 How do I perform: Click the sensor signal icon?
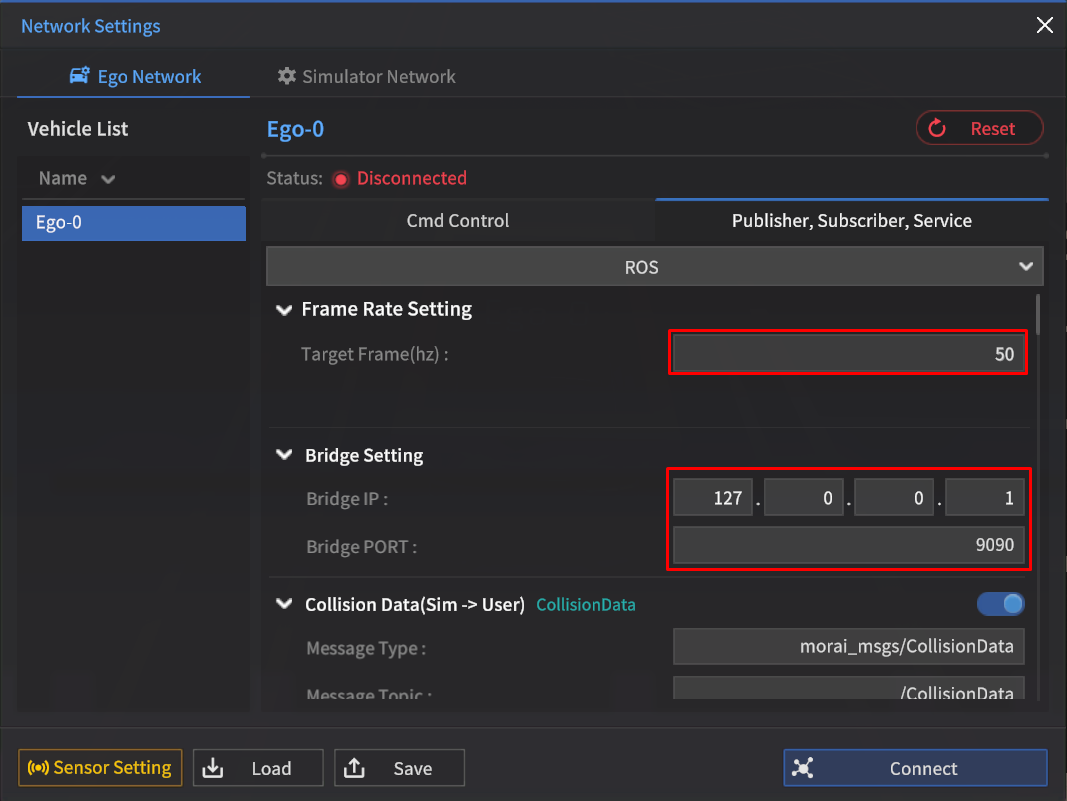(x=38, y=768)
